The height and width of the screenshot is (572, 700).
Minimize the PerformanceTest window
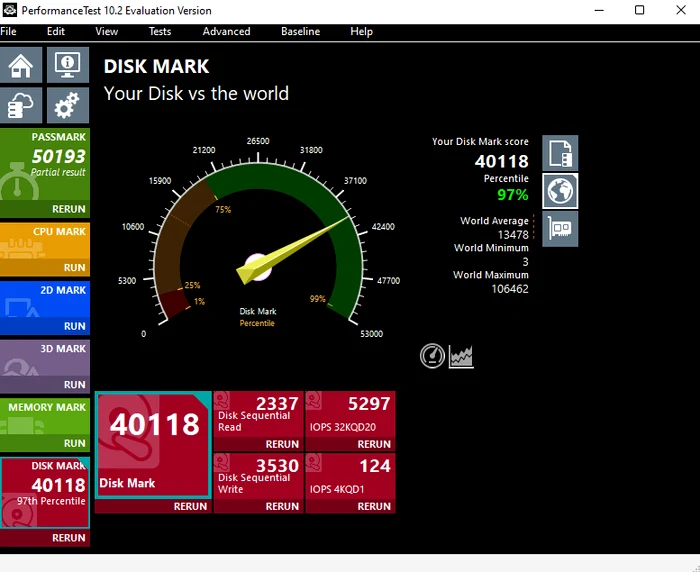pos(599,10)
